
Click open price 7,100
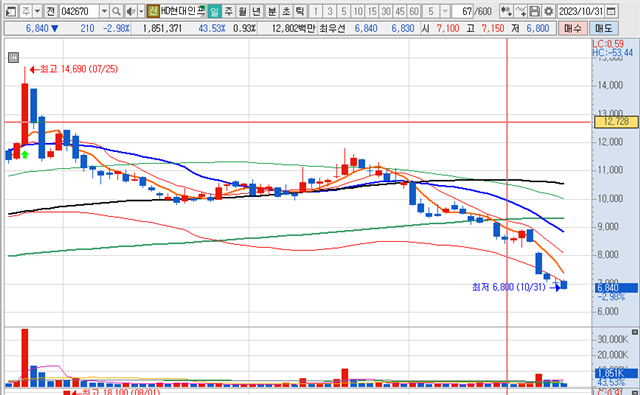tap(448, 29)
